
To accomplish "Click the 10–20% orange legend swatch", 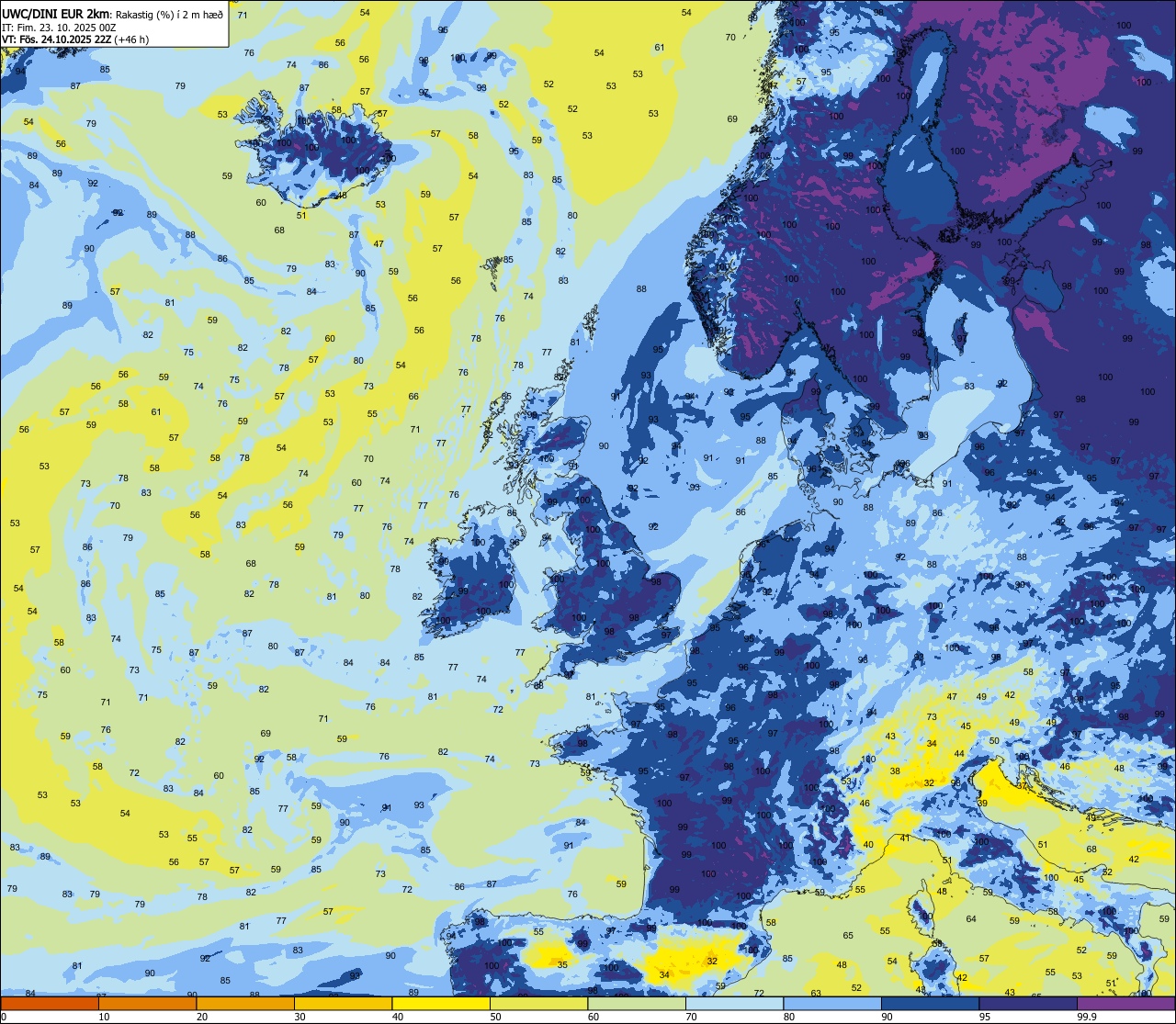I will 147,1003.
